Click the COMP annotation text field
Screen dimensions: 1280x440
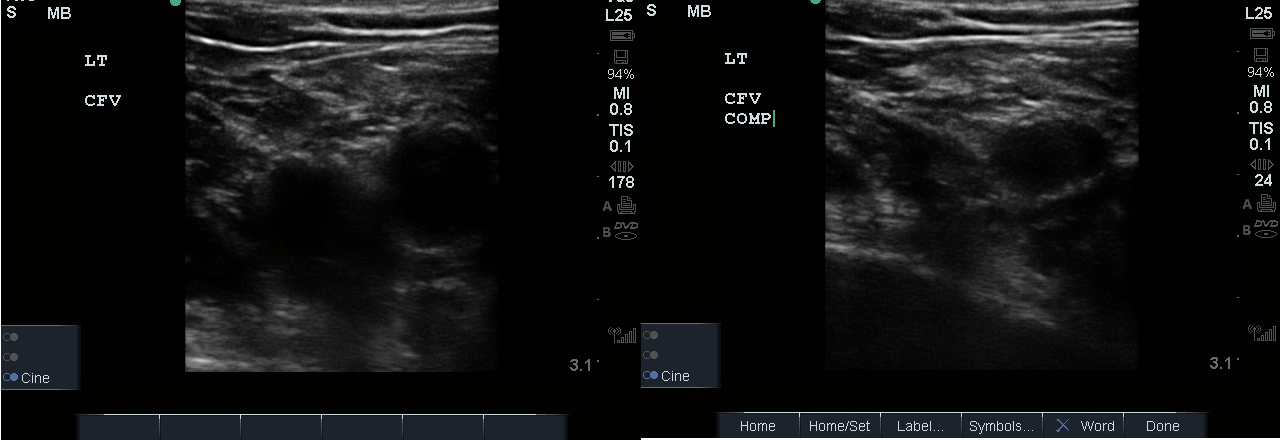pos(748,119)
